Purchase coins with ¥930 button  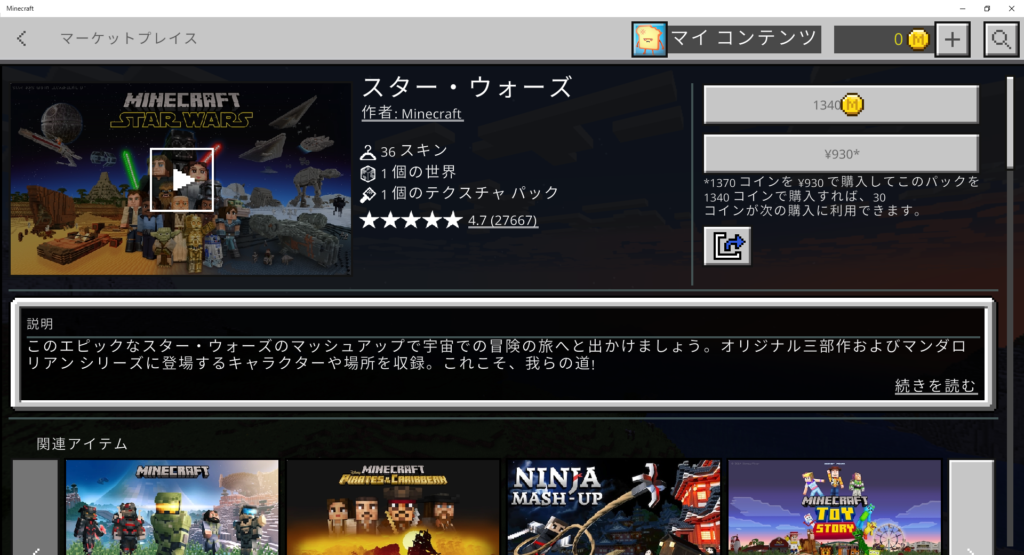click(x=840, y=153)
